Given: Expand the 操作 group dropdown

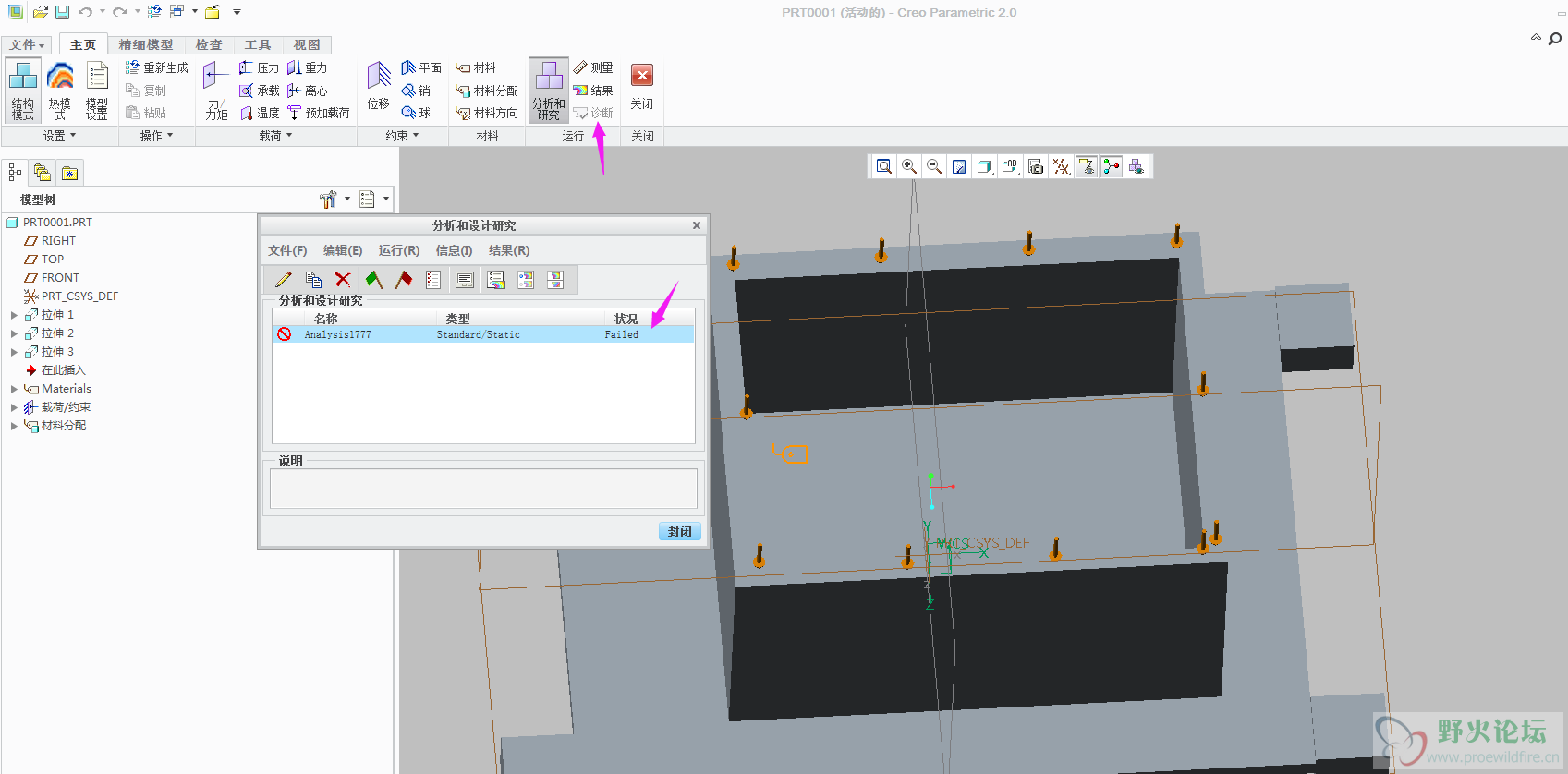Looking at the screenshot, I should click(156, 136).
